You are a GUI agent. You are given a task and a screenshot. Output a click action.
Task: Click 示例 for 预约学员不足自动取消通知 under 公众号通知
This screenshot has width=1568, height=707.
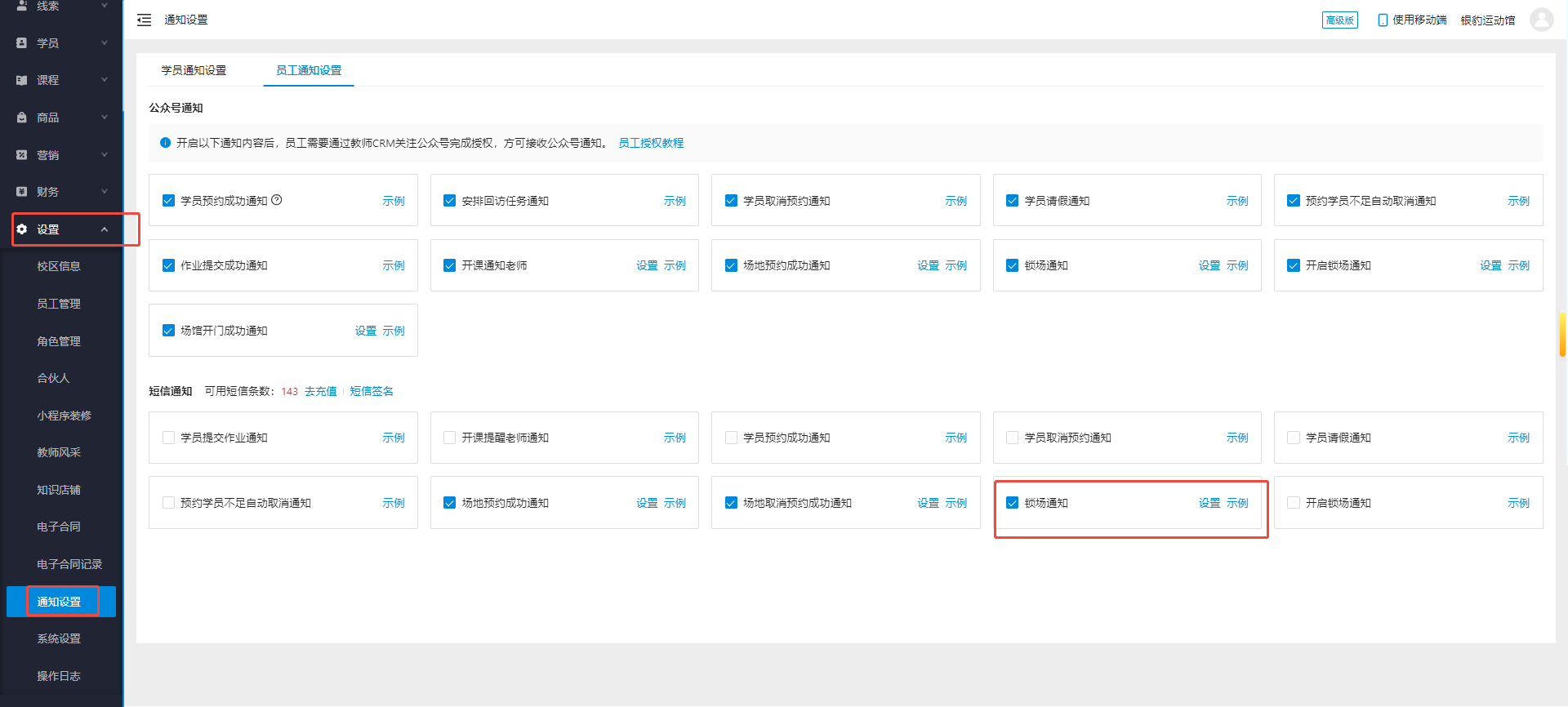coord(1518,201)
